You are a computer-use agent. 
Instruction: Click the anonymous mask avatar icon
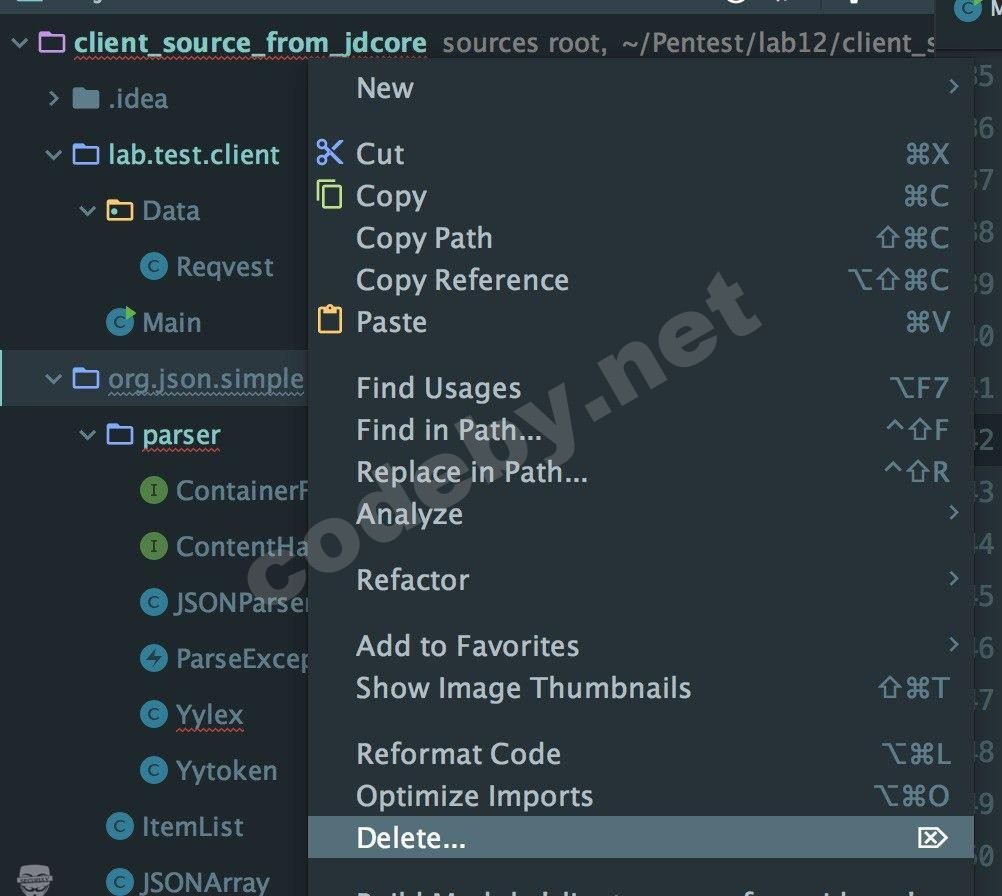tap(35, 880)
